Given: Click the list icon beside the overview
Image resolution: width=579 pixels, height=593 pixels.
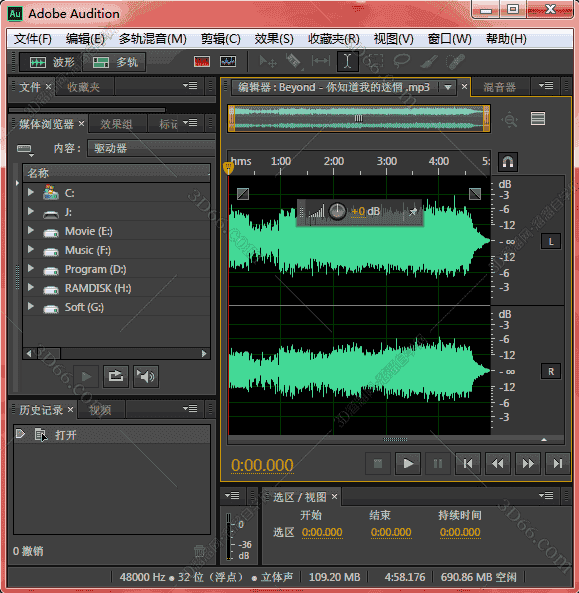Looking at the screenshot, I should pos(538,118).
